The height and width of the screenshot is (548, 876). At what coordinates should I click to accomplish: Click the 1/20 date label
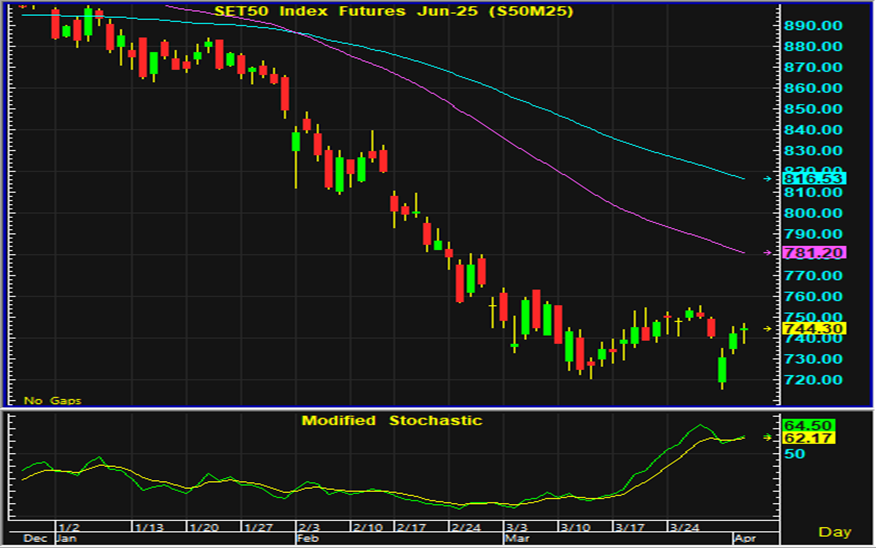(x=204, y=527)
